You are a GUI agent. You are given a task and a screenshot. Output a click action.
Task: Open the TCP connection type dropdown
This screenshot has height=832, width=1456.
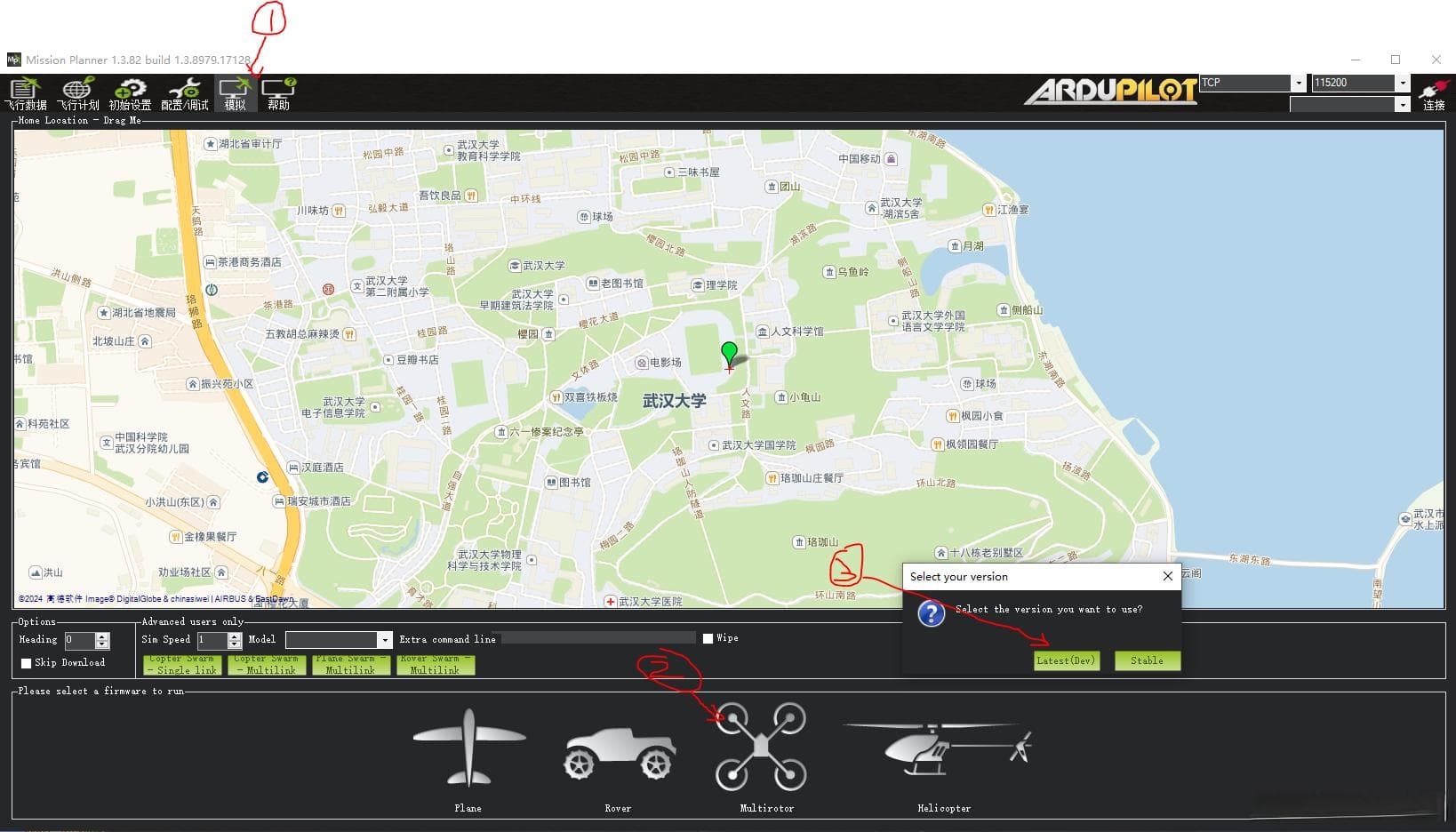tap(1298, 83)
